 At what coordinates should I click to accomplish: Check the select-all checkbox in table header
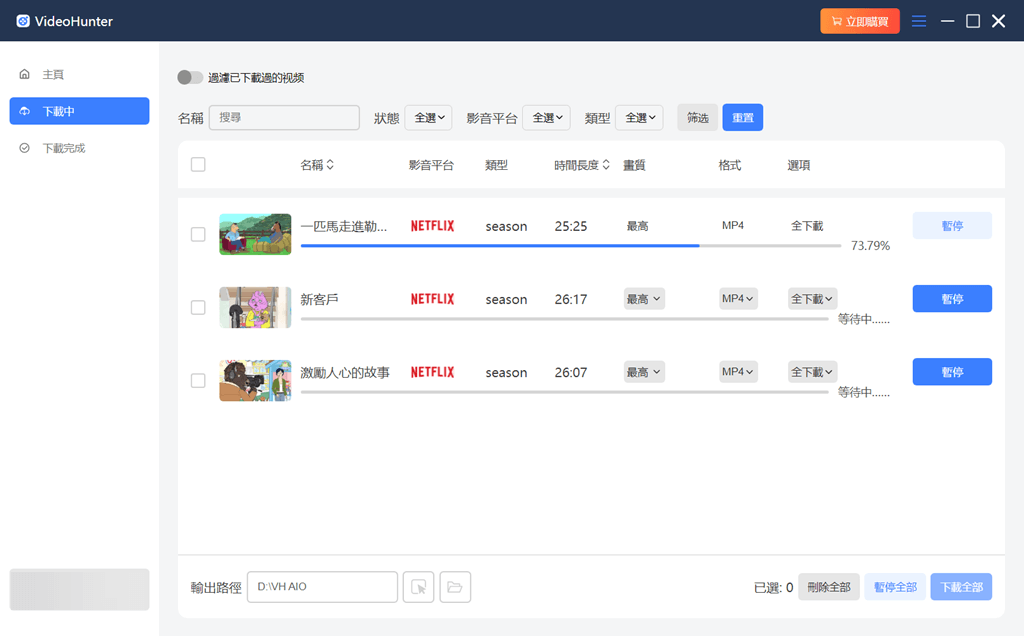tap(198, 164)
